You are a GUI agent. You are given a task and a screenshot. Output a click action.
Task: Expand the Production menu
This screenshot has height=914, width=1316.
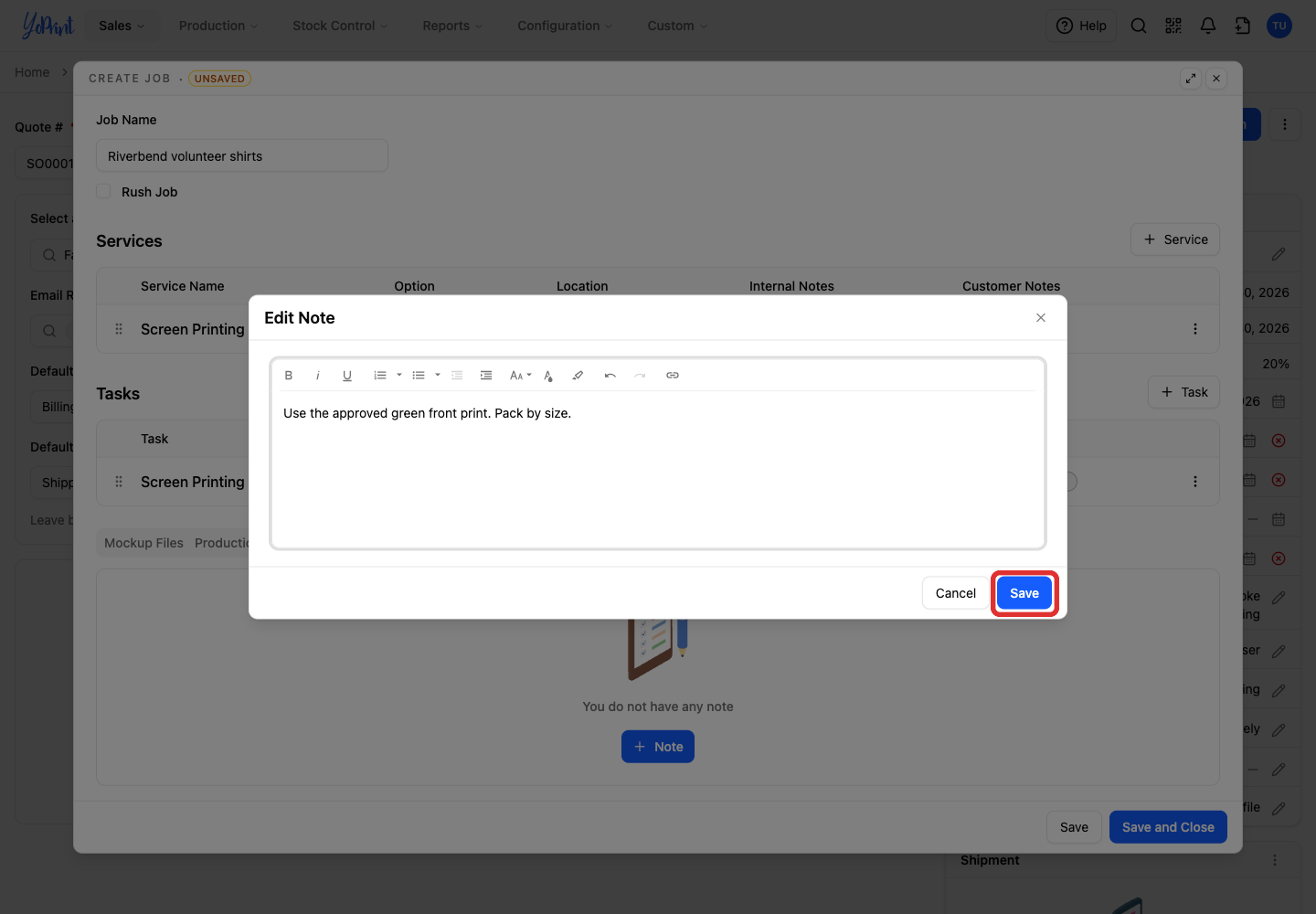[218, 26]
